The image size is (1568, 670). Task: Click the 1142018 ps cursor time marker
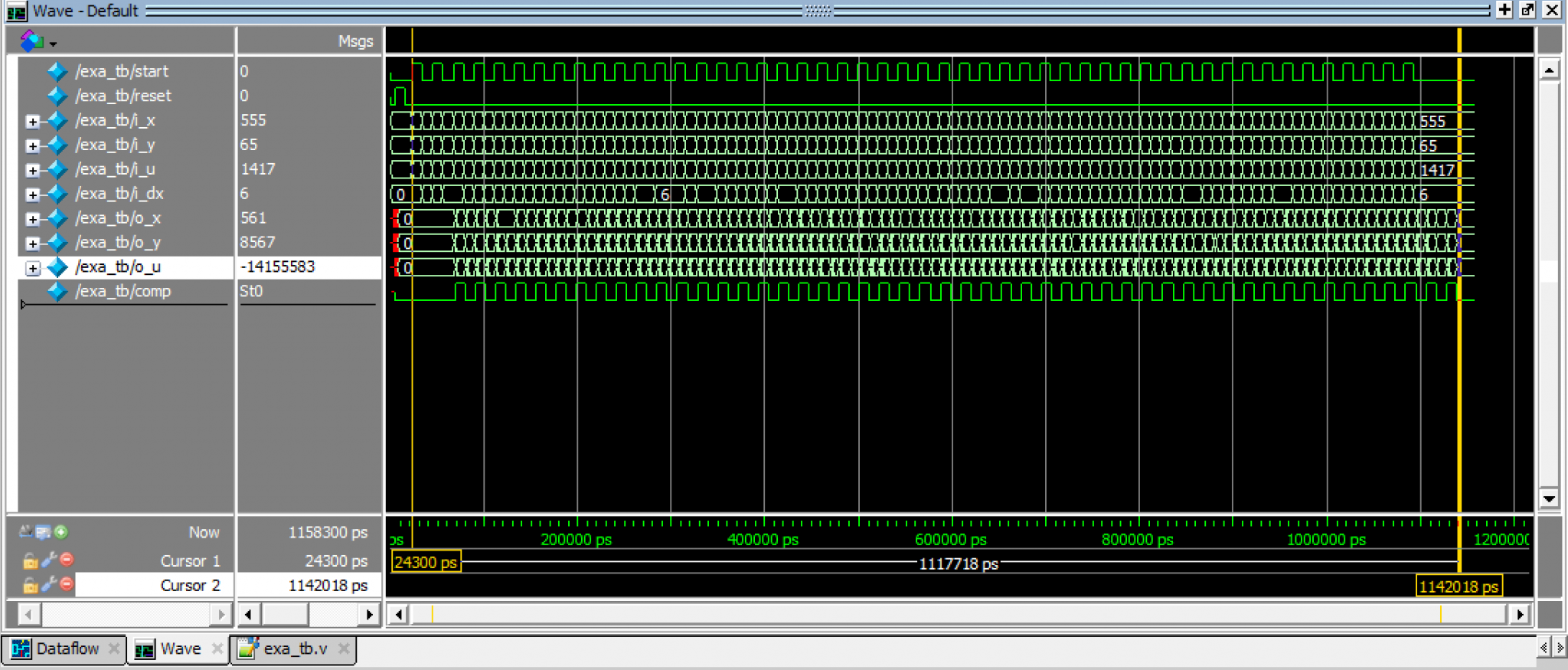pyautogui.click(x=1458, y=587)
